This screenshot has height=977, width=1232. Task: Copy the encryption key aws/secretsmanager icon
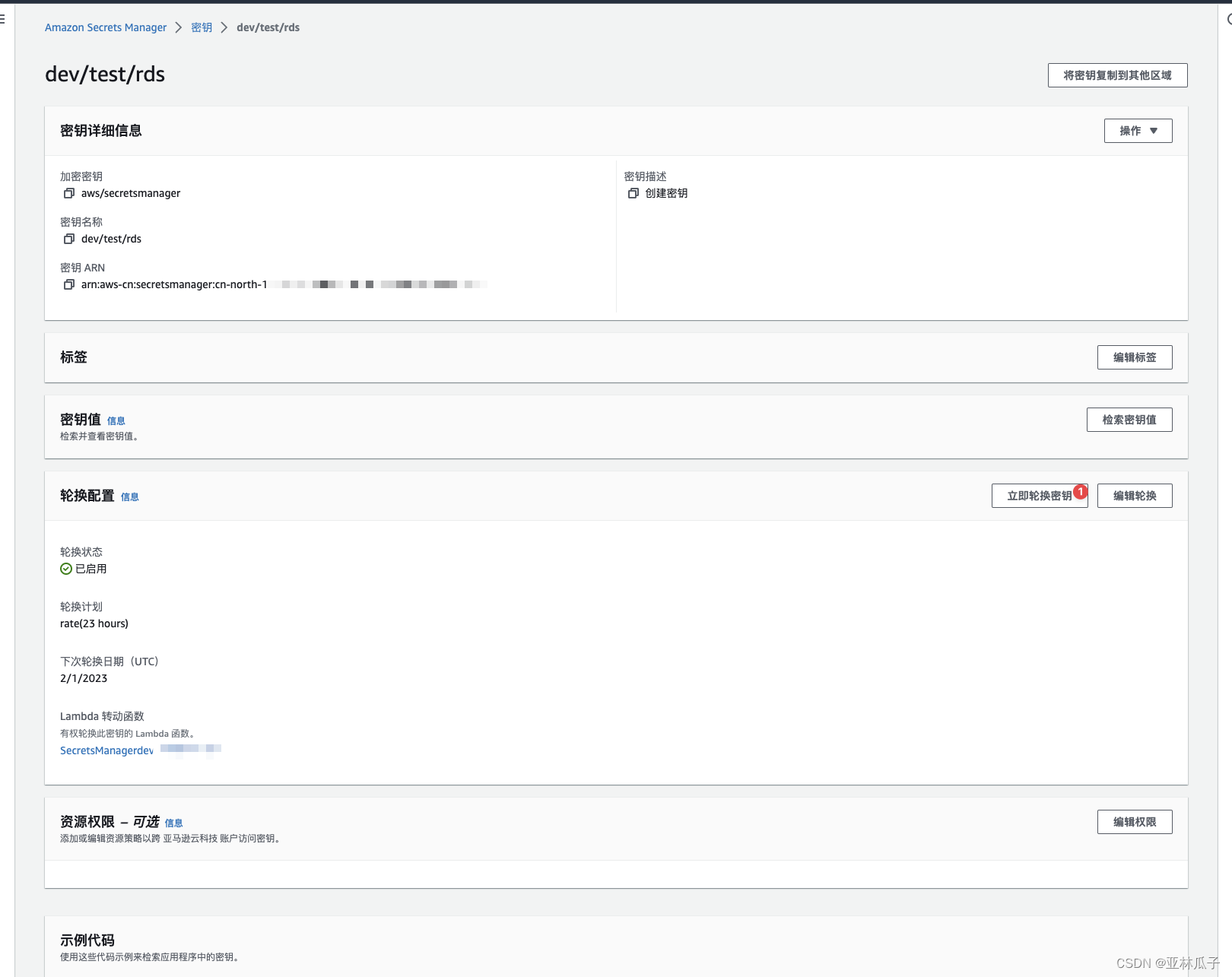pyautogui.click(x=69, y=193)
